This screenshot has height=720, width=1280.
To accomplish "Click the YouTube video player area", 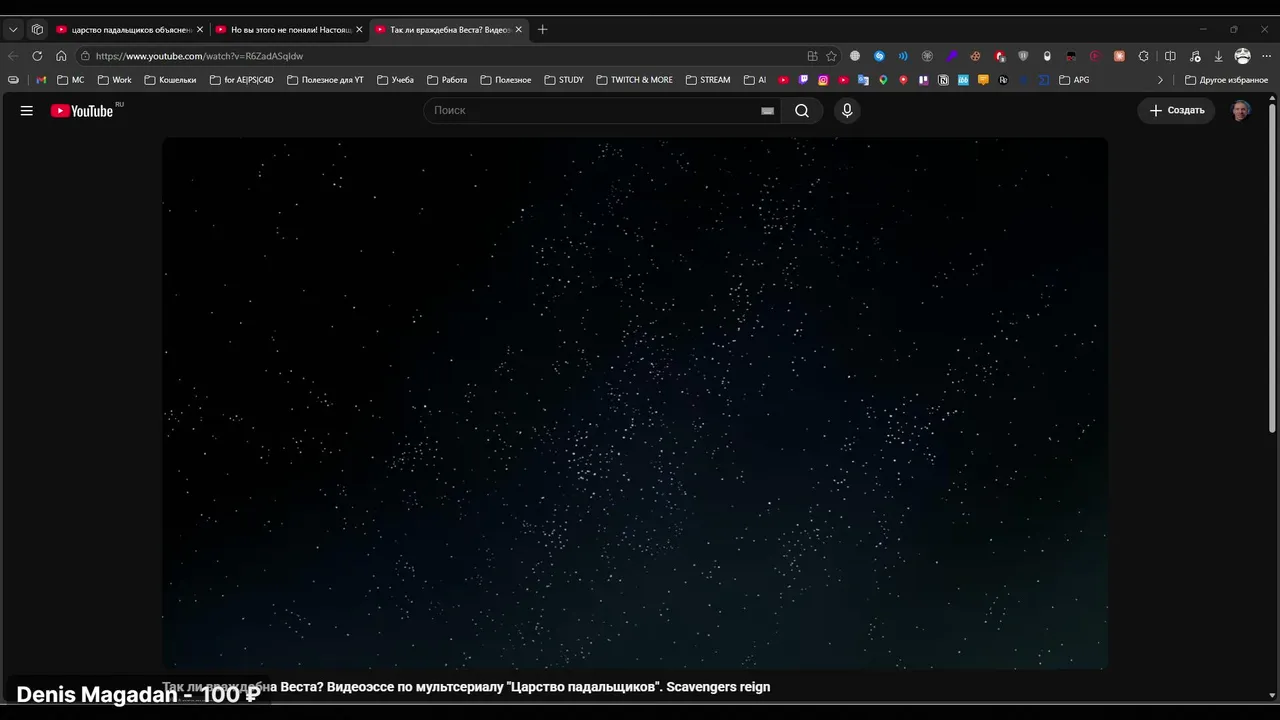I will coord(635,403).
